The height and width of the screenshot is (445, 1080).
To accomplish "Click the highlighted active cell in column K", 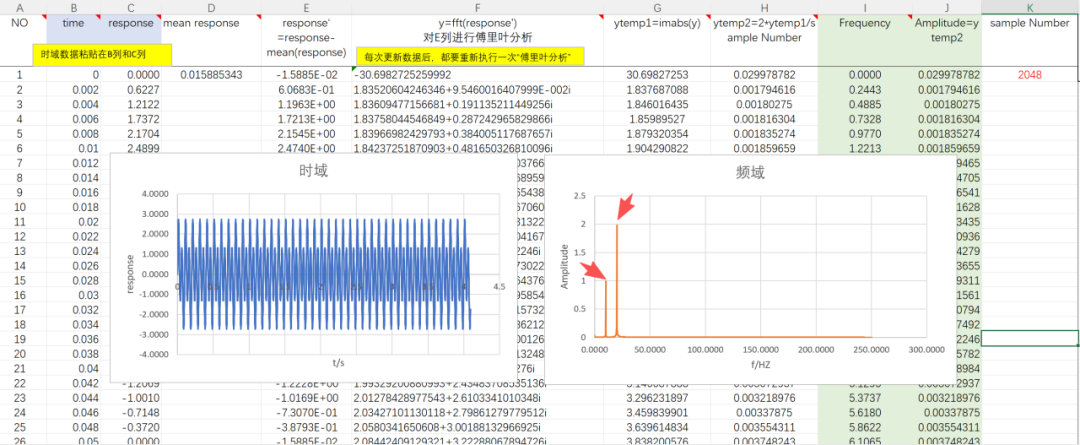I will 1030,338.
